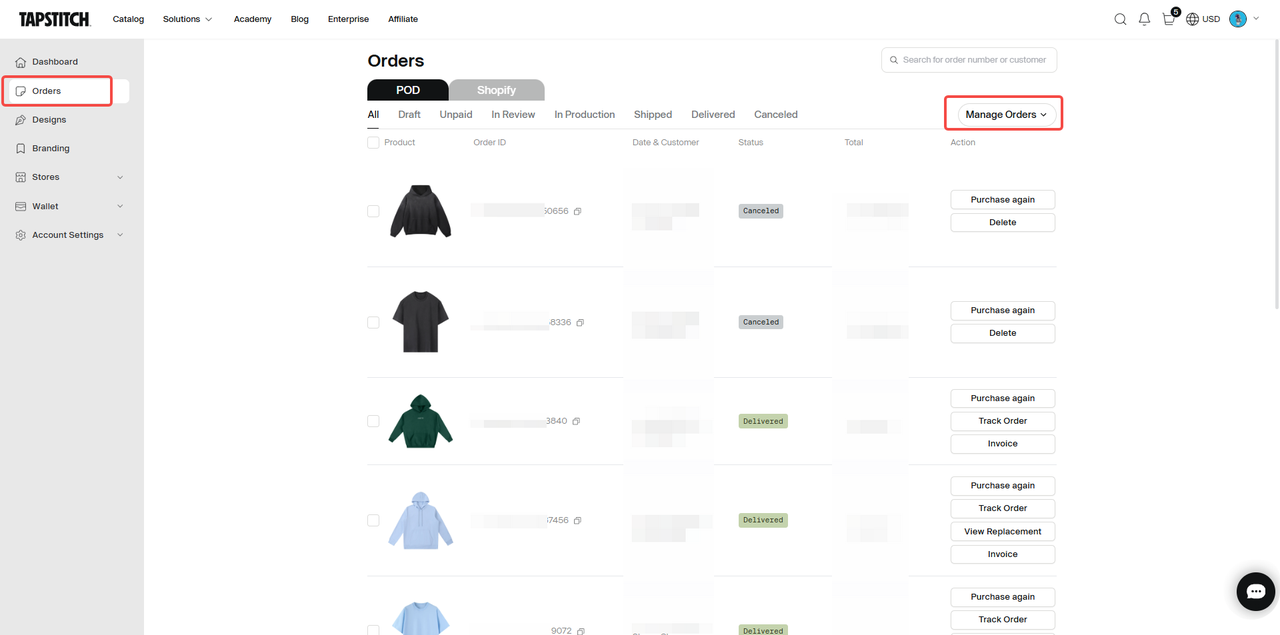Expand the Manage Orders dropdown
The width and height of the screenshot is (1280, 635).
click(x=1005, y=114)
